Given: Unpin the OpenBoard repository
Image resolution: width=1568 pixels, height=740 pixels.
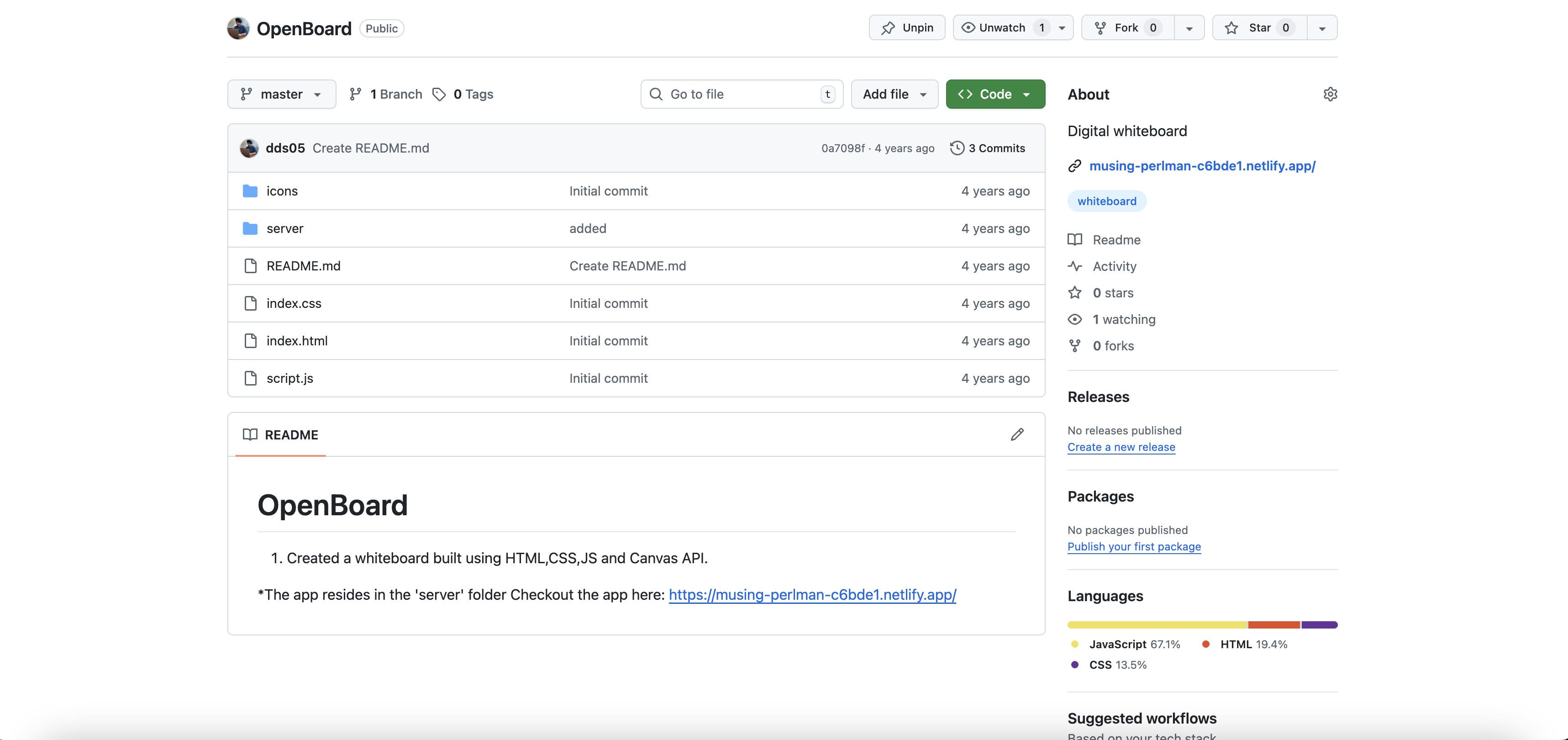Looking at the screenshot, I should pos(906,28).
